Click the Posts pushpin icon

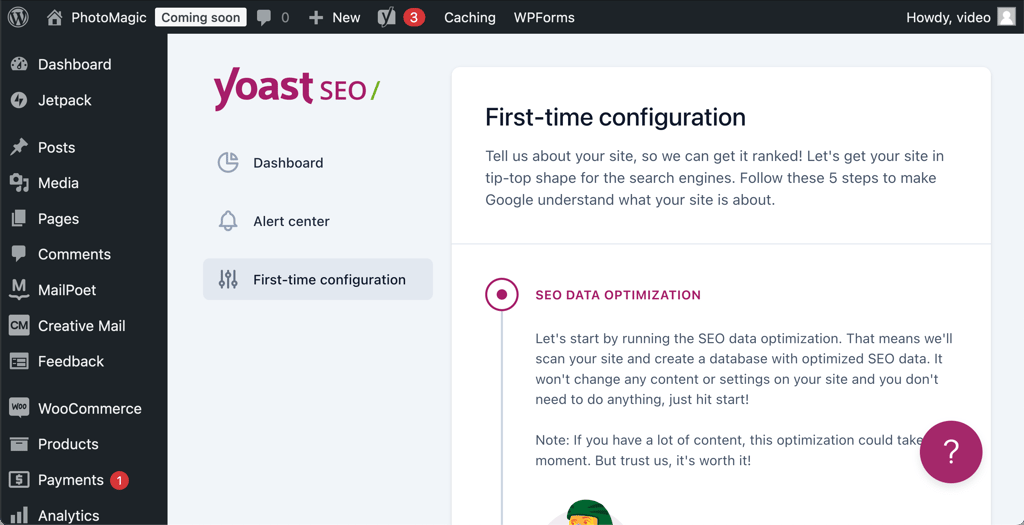pyautogui.click(x=19, y=147)
